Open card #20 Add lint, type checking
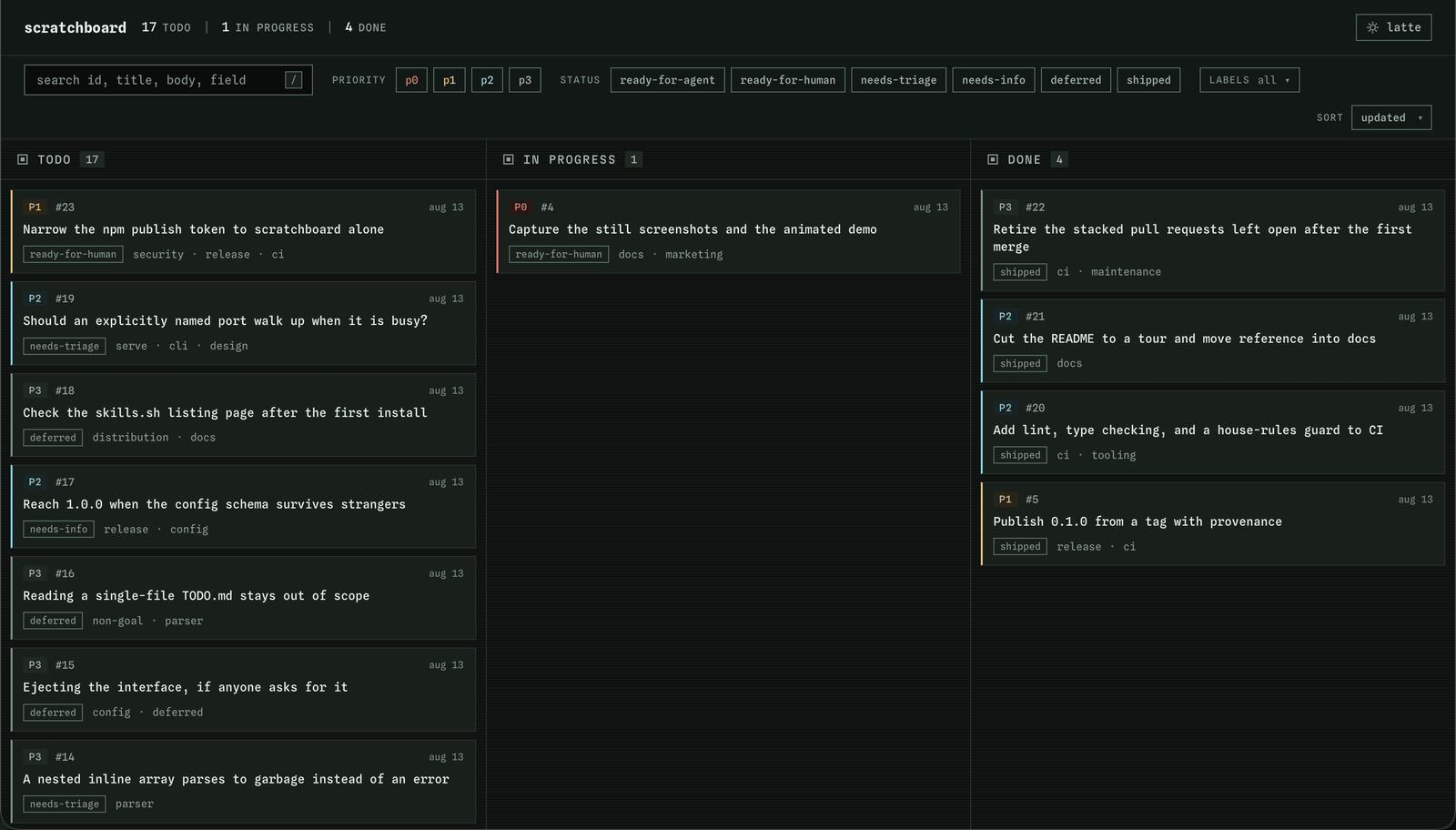The image size is (1456, 830). tap(1212, 432)
